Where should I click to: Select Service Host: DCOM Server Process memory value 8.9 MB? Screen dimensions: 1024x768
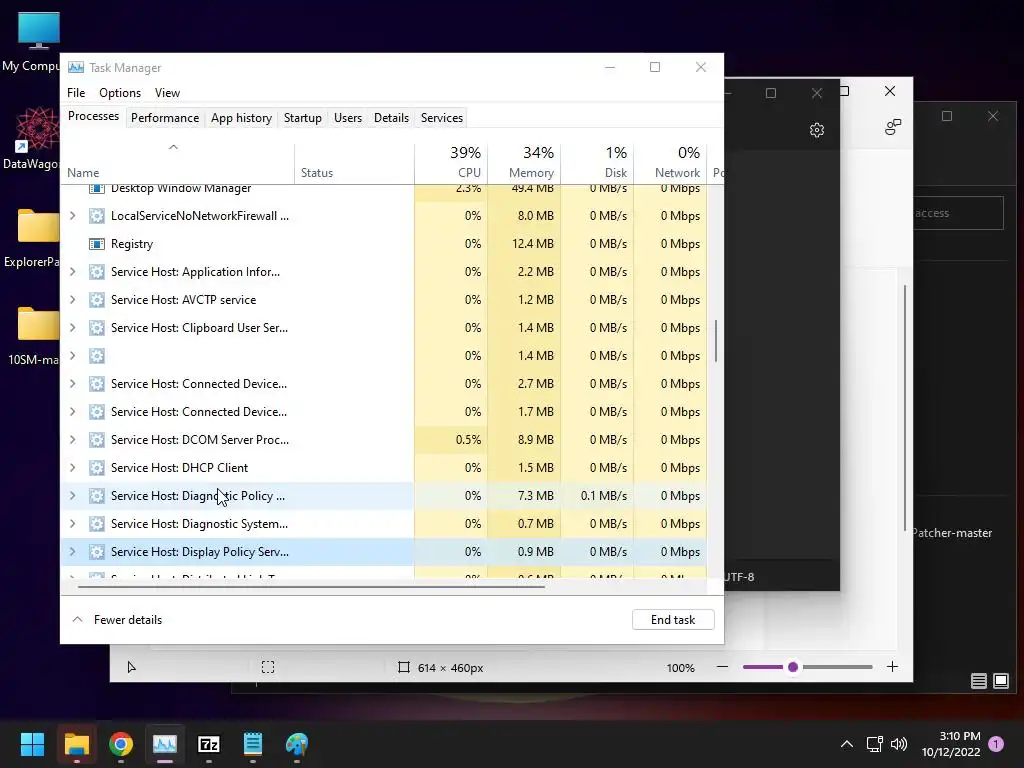click(x=536, y=440)
